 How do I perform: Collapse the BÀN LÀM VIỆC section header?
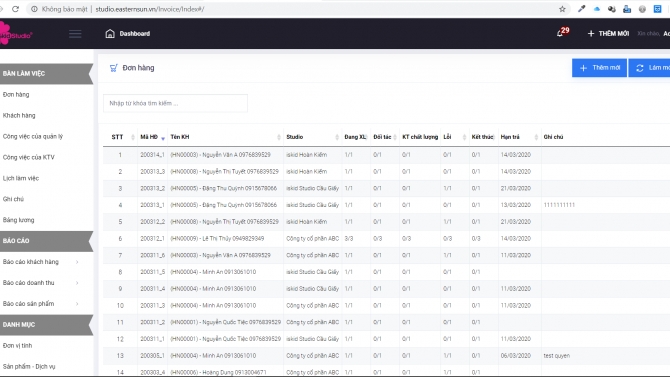coord(46,74)
